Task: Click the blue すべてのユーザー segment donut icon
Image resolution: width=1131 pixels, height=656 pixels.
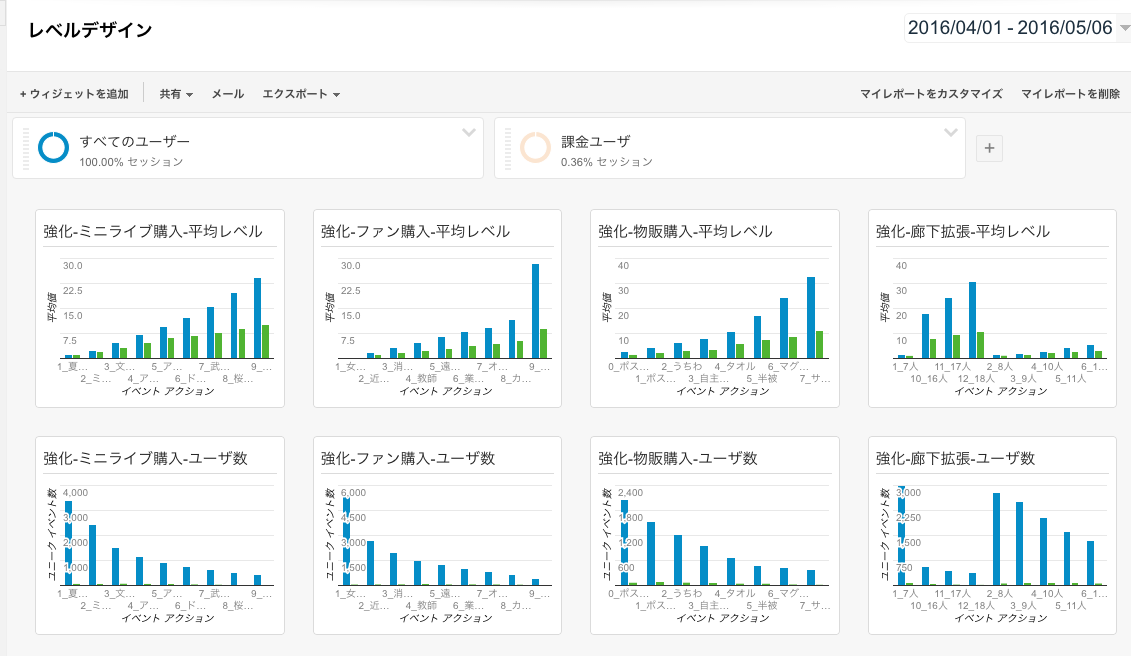Action: click(53, 147)
